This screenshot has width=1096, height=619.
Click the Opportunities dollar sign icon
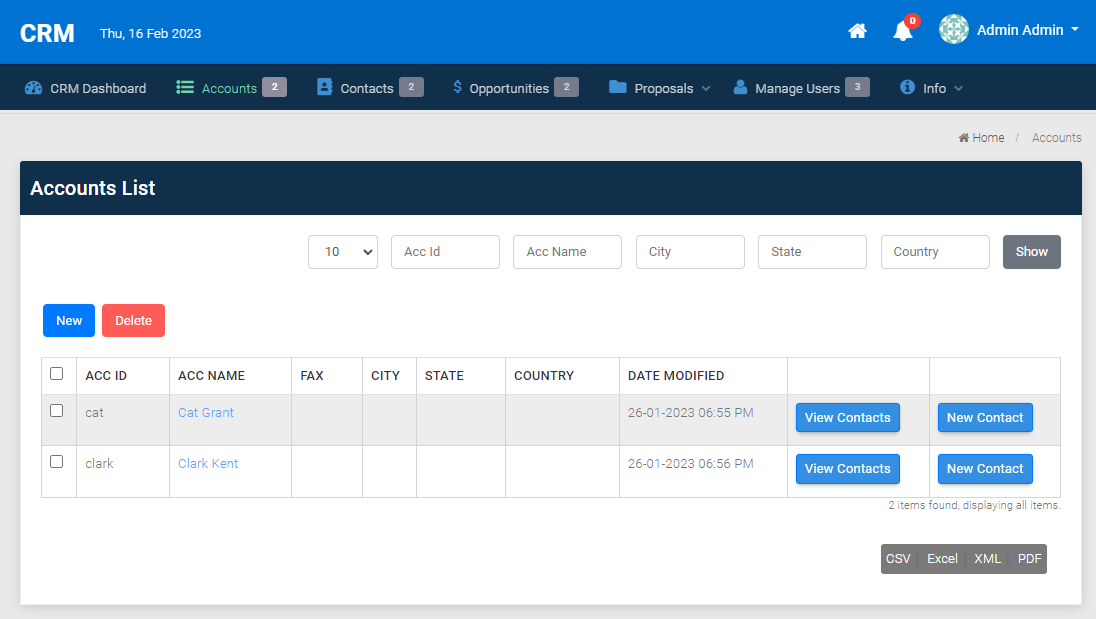[x=457, y=88]
